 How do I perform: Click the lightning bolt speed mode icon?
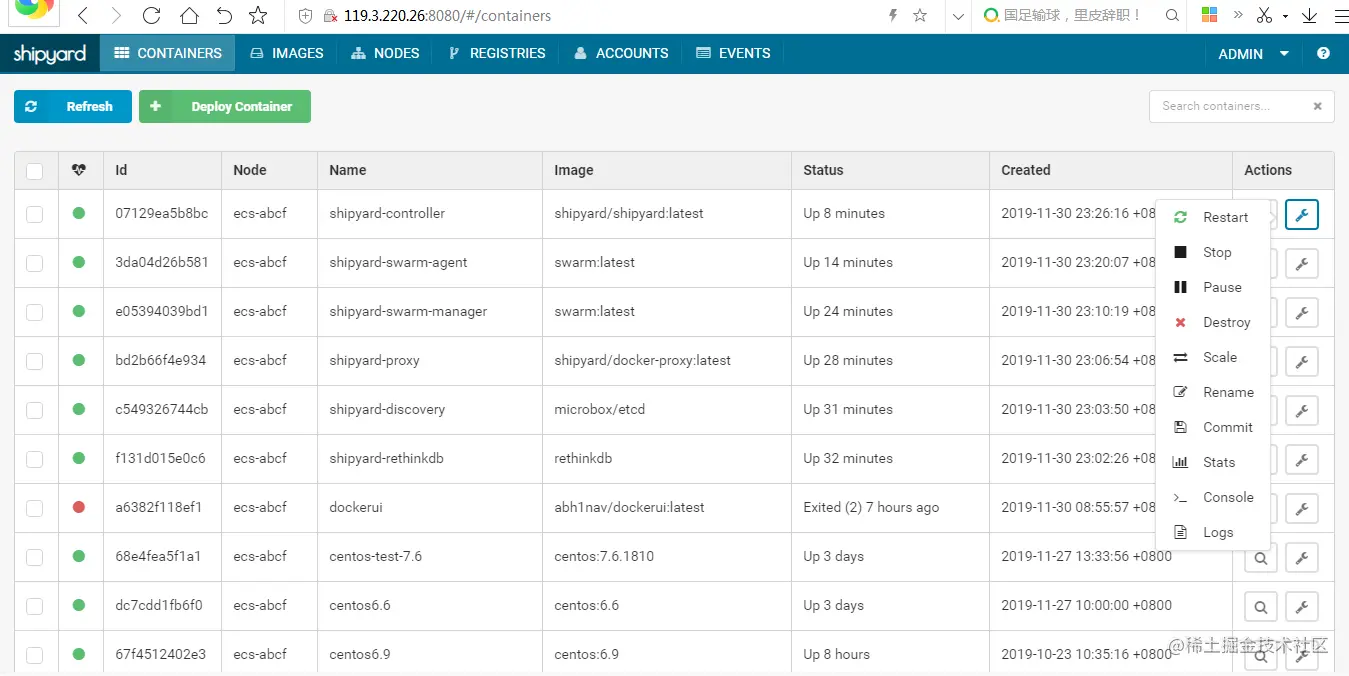pyautogui.click(x=893, y=15)
